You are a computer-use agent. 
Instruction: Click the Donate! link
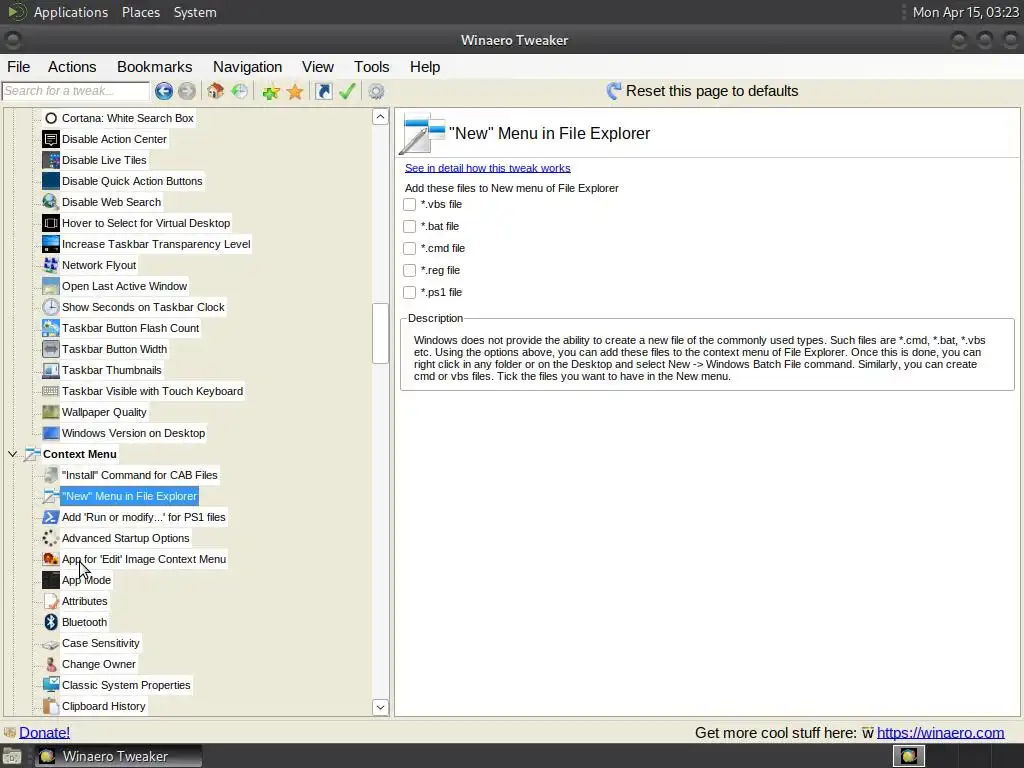[44, 733]
